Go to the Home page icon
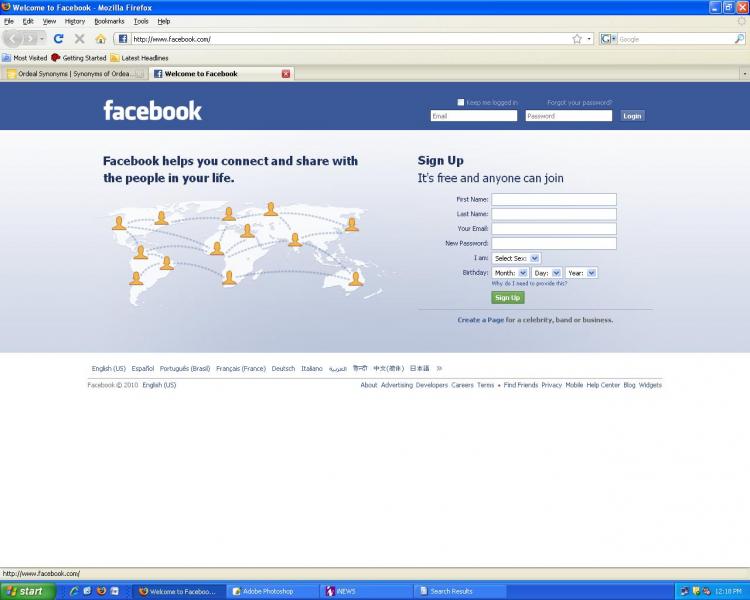The height and width of the screenshot is (600, 750). point(100,39)
